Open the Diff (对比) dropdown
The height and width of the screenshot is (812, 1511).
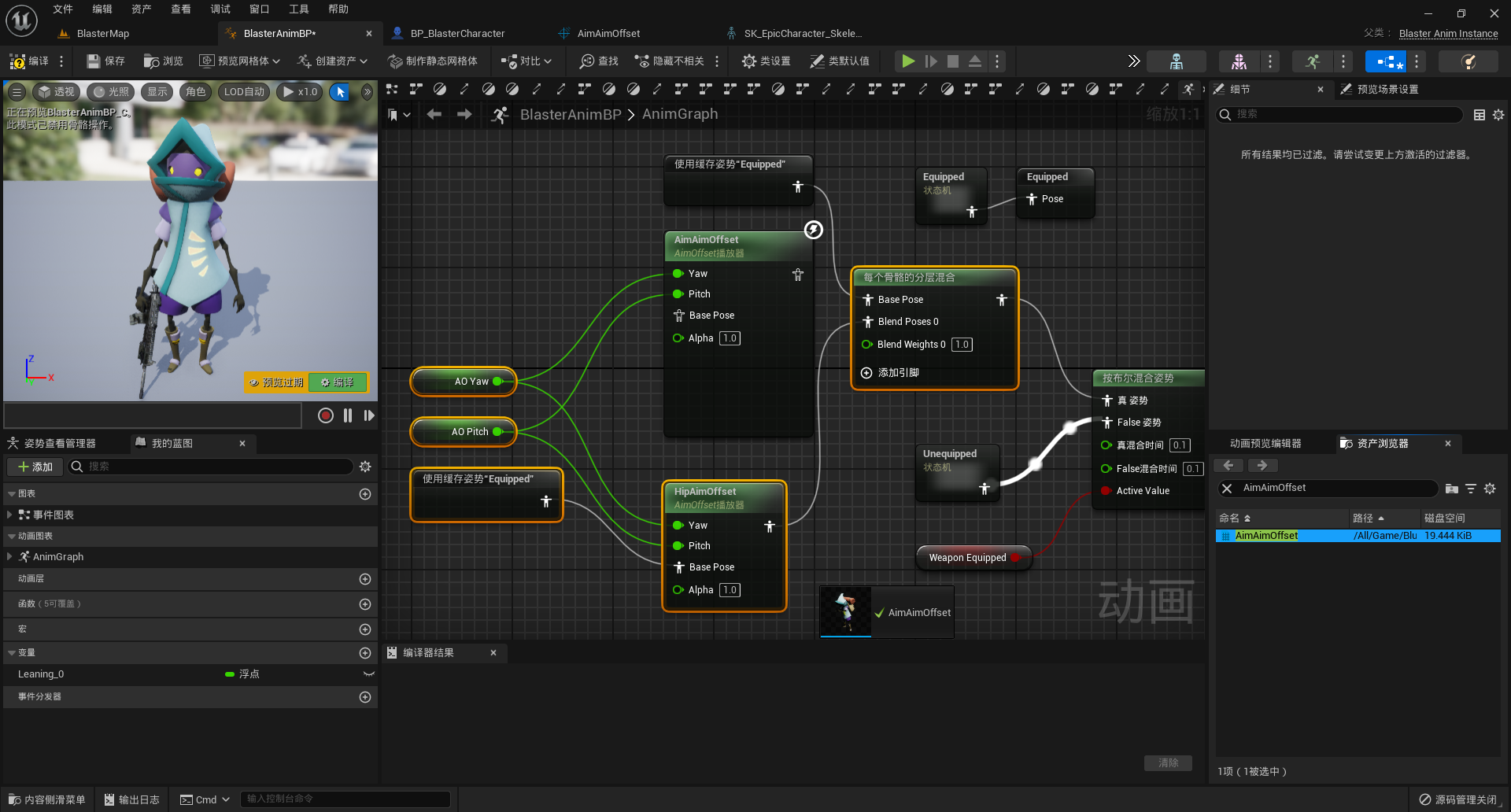click(527, 61)
